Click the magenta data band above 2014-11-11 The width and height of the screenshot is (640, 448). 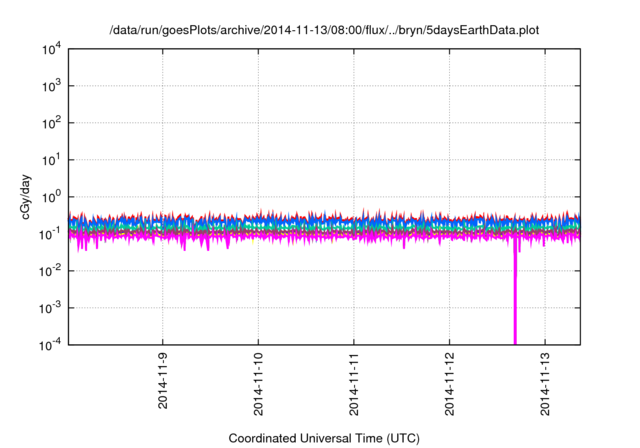pyautogui.click(x=353, y=237)
